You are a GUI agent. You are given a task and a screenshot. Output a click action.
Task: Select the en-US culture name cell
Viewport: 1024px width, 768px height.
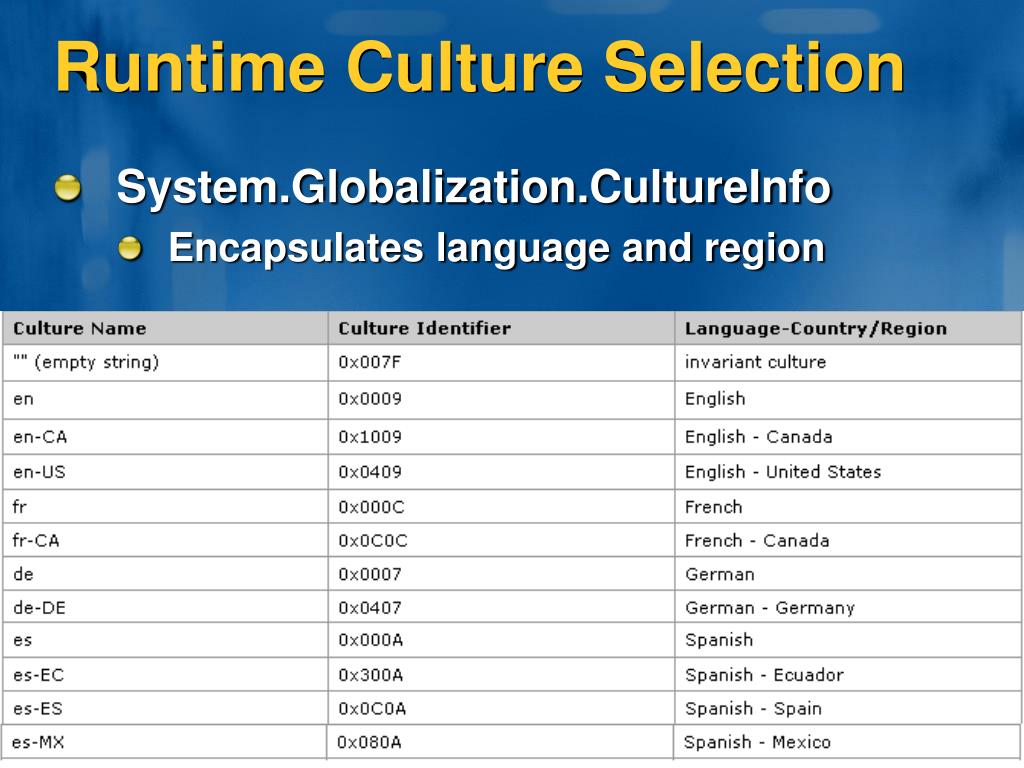click(165, 472)
